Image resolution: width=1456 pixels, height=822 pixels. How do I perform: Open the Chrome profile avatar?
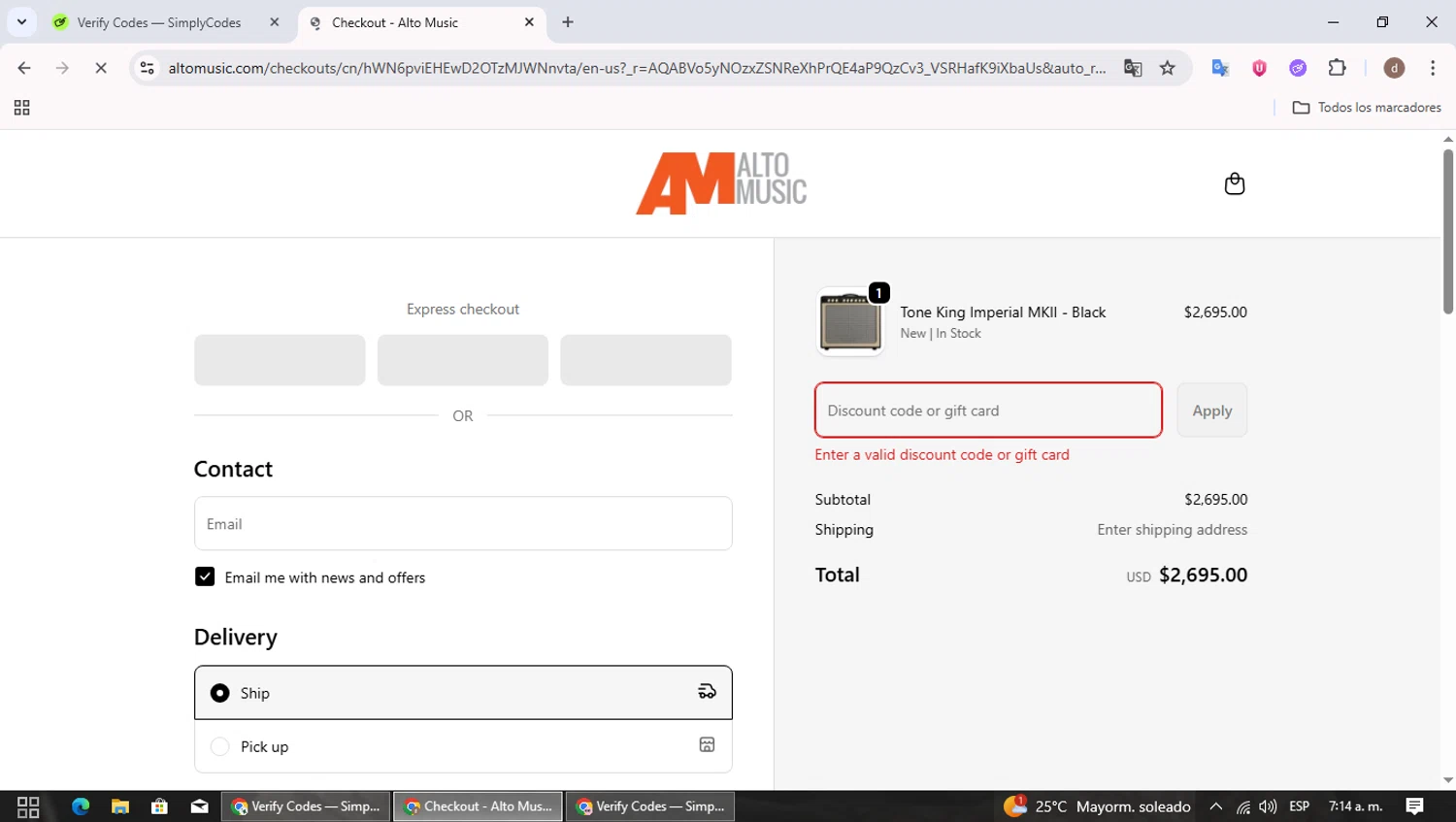[x=1394, y=68]
